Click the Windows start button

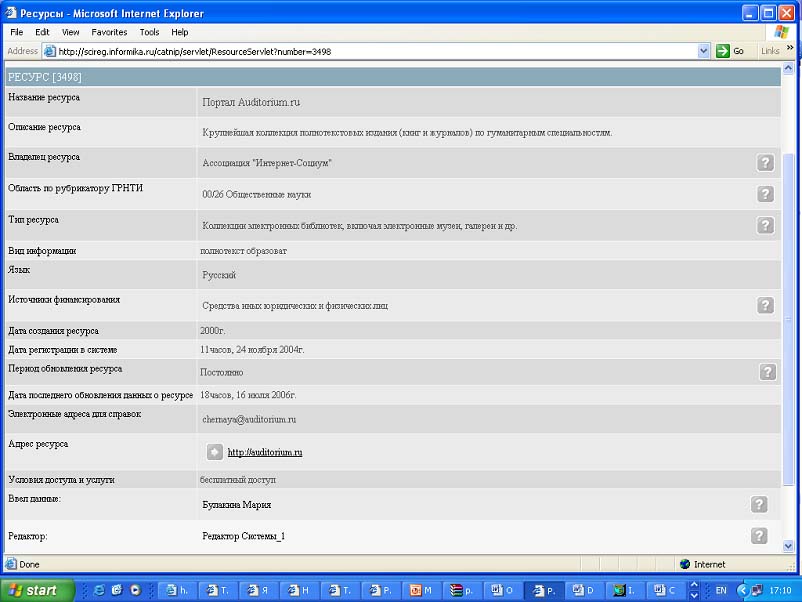click(x=38, y=590)
